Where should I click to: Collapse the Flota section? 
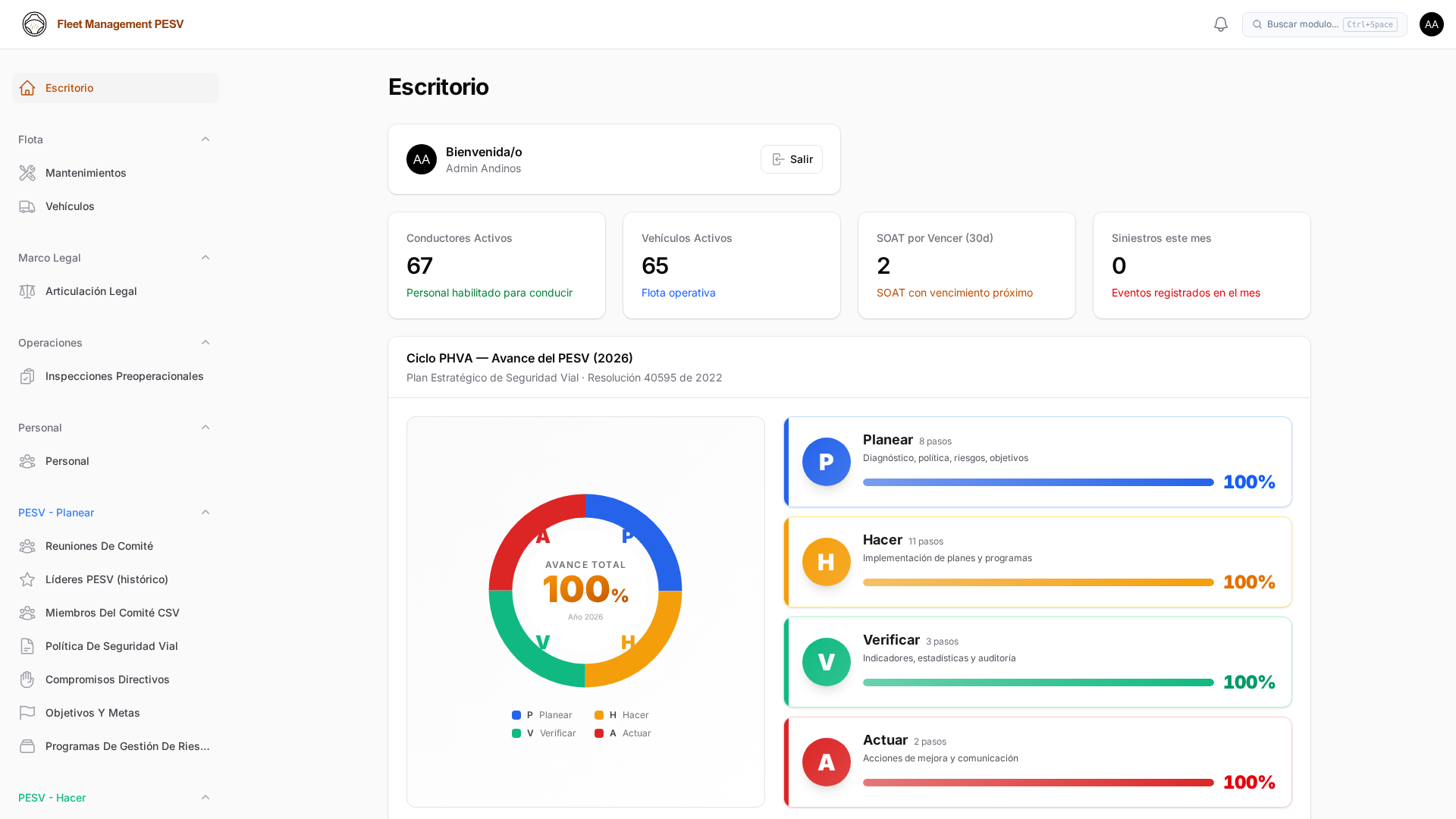[x=206, y=140]
